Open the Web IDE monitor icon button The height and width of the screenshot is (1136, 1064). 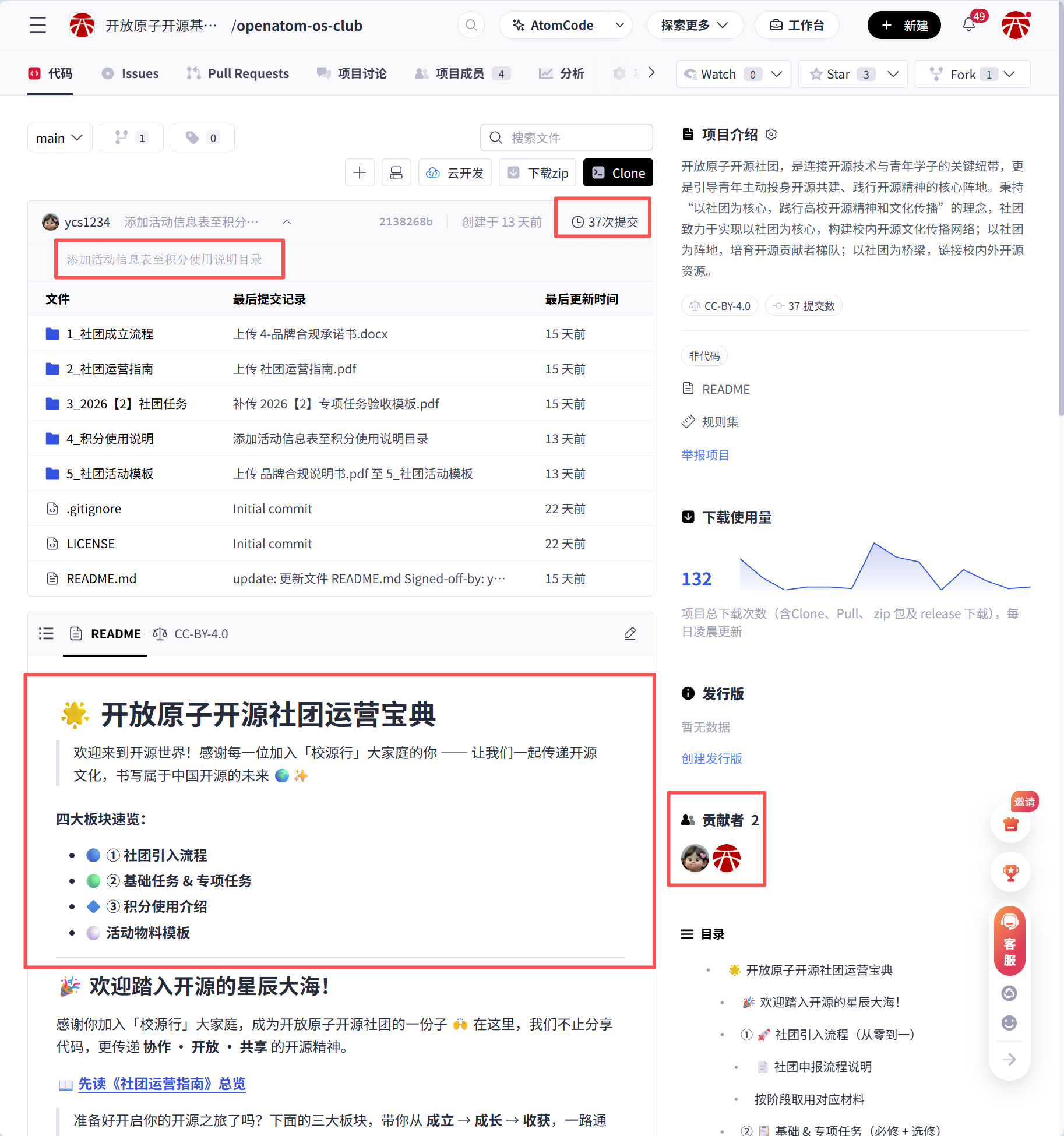click(396, 172)
